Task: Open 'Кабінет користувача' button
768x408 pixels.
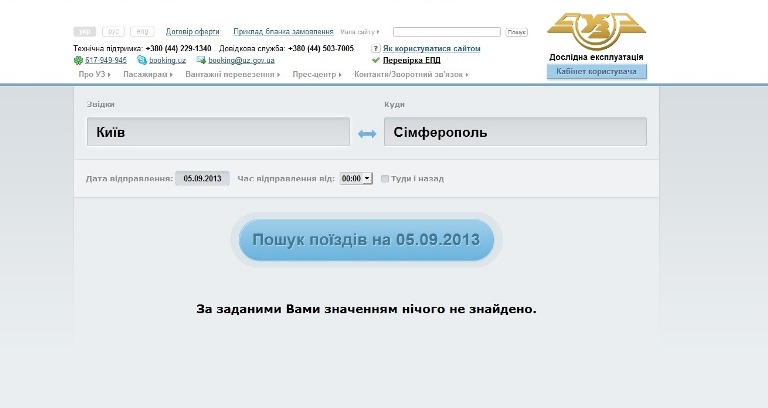Action: point(596,72)
